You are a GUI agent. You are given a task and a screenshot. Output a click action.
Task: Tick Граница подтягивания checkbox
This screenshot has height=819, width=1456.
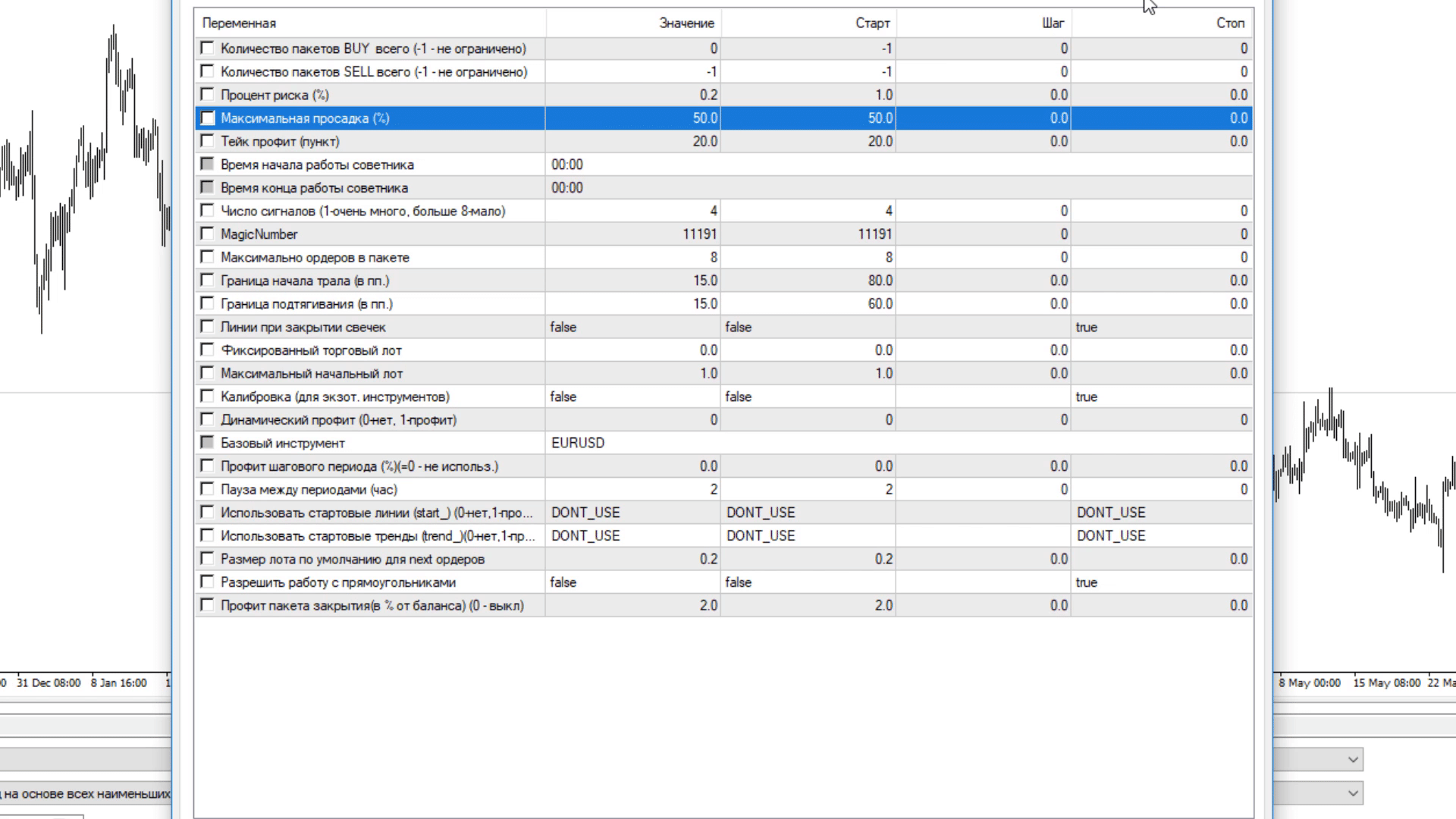207,303
